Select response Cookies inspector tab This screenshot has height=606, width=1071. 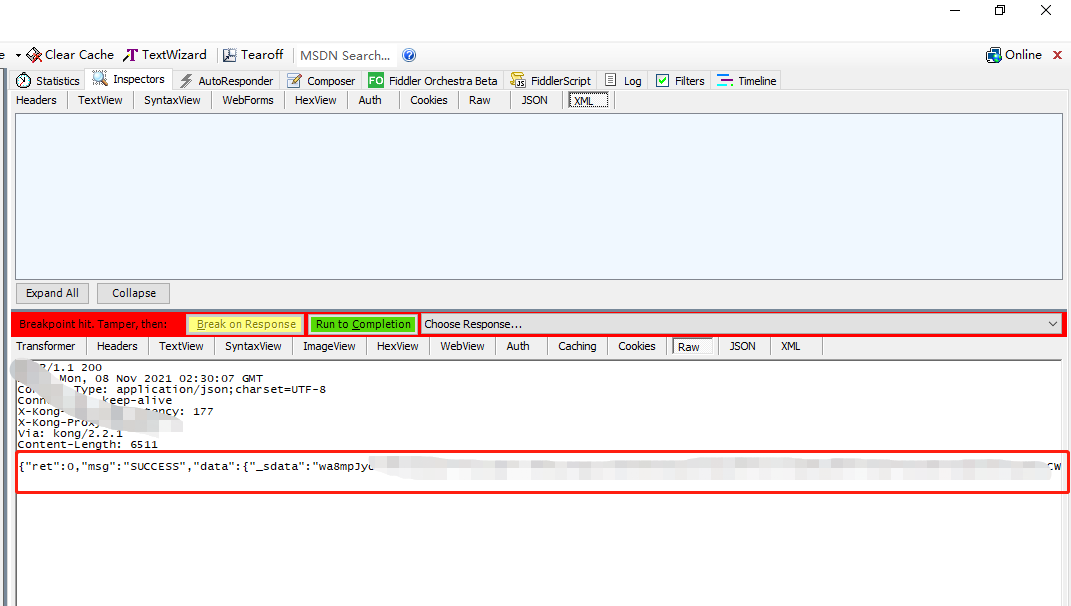pos(637,346)
